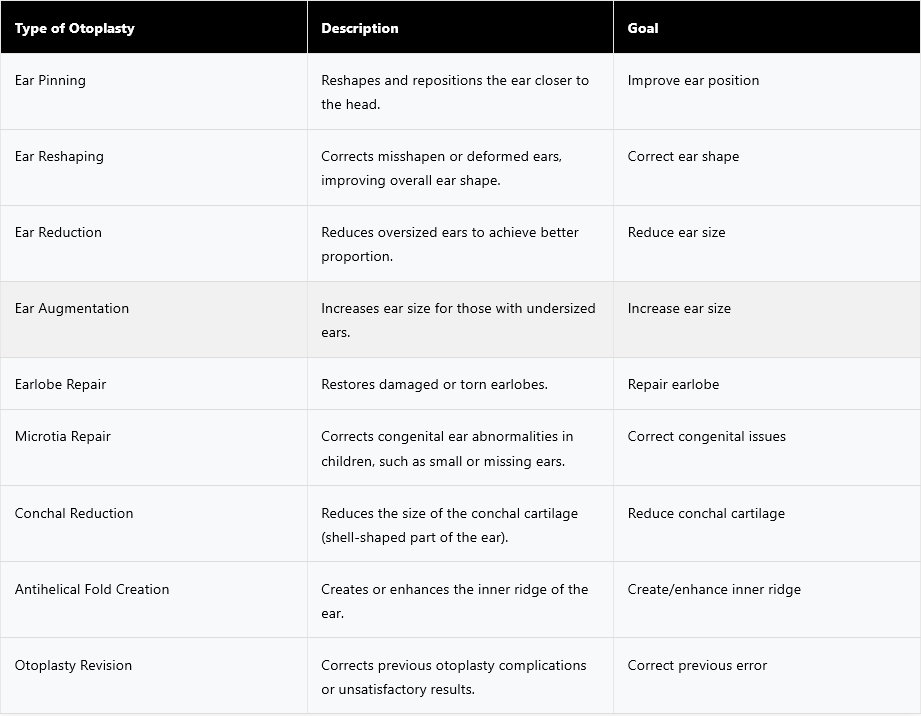
Task: Select the 'Ear Pinning' row label
Action: coord(50,80)
